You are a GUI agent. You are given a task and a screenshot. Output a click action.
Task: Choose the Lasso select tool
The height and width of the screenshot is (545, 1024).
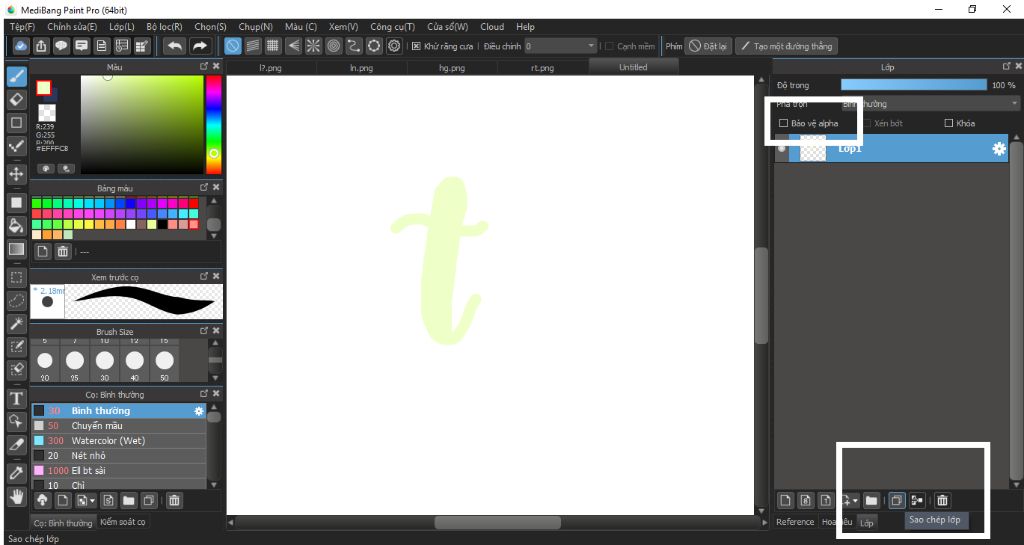(16, 301)
